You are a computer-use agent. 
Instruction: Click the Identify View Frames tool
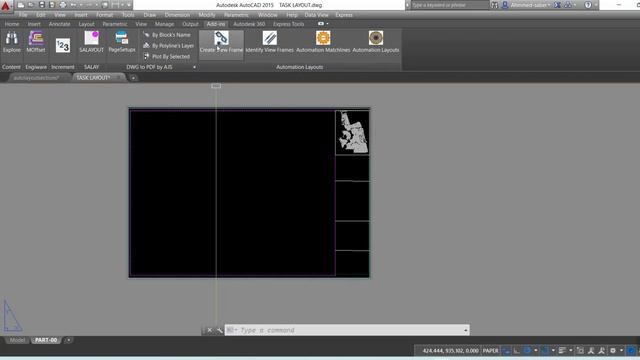[x=270, y=42]
